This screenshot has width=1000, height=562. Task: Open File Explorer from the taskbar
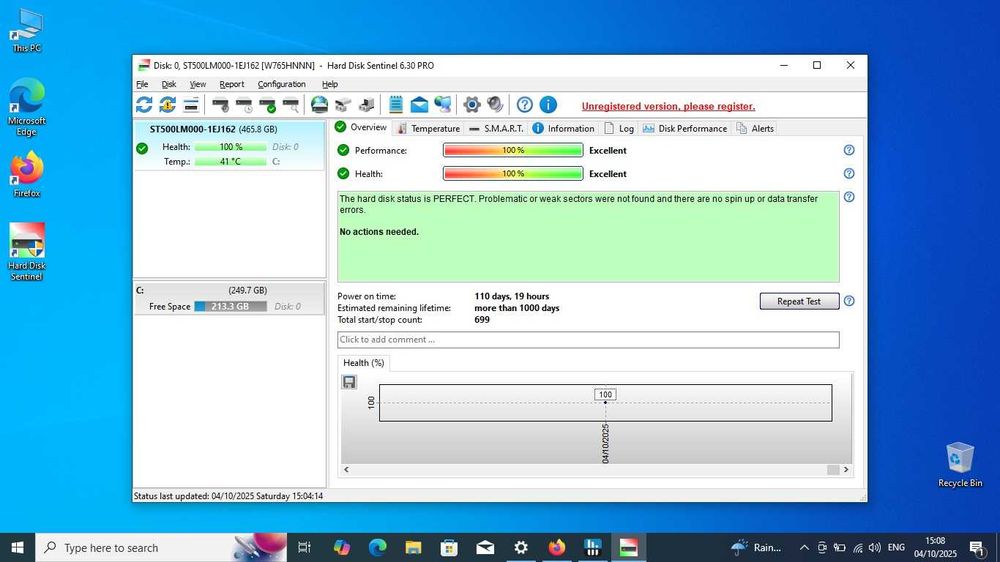coord(413,547)
